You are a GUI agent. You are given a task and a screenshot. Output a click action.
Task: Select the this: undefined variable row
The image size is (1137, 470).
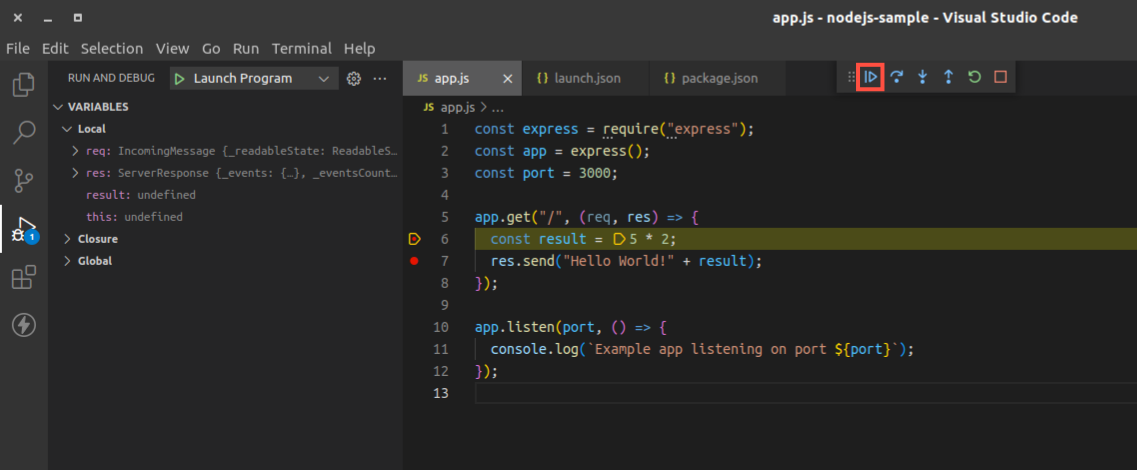[x=226, y=217]
